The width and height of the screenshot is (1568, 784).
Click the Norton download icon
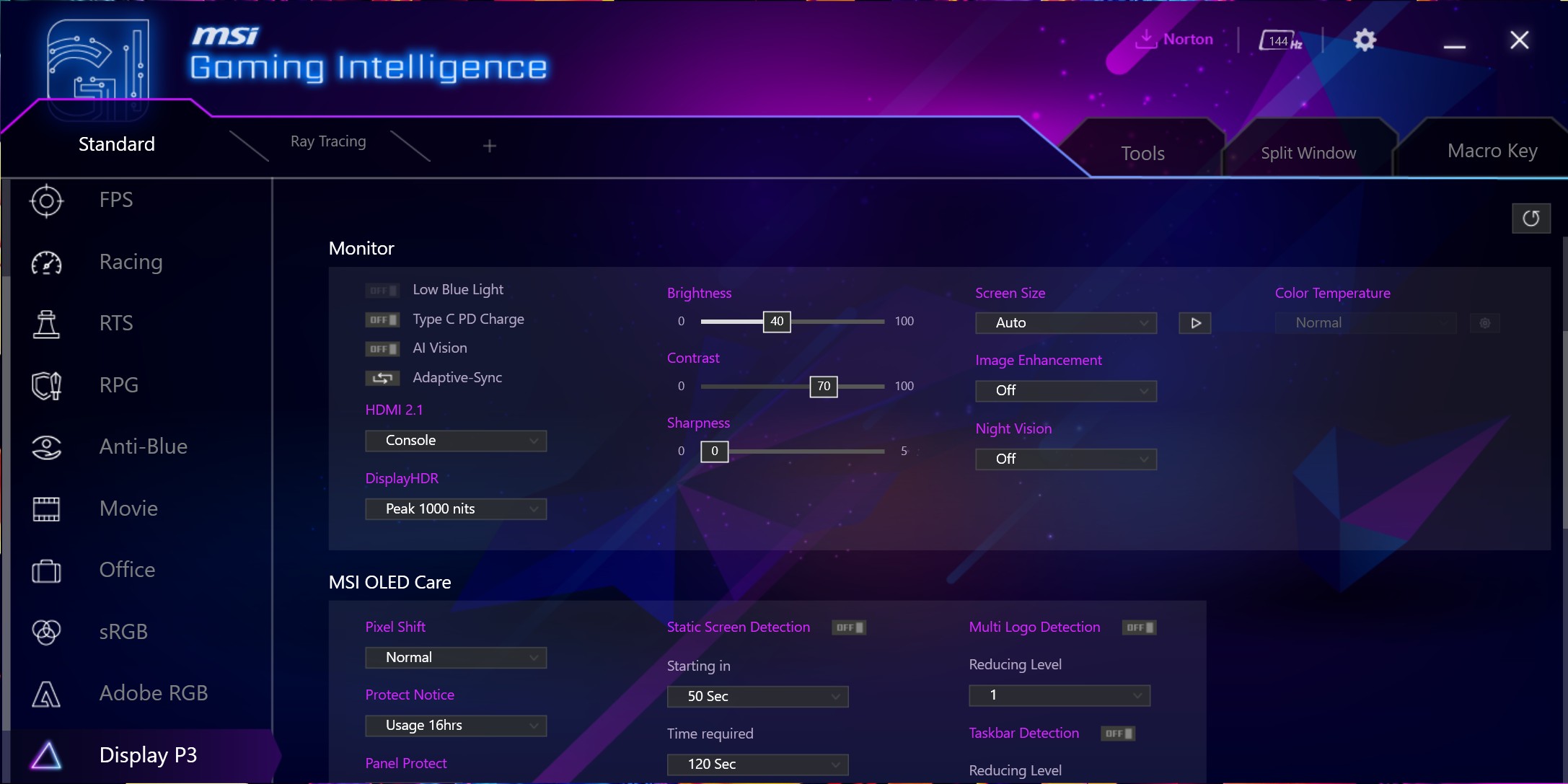click(1145, 38)
